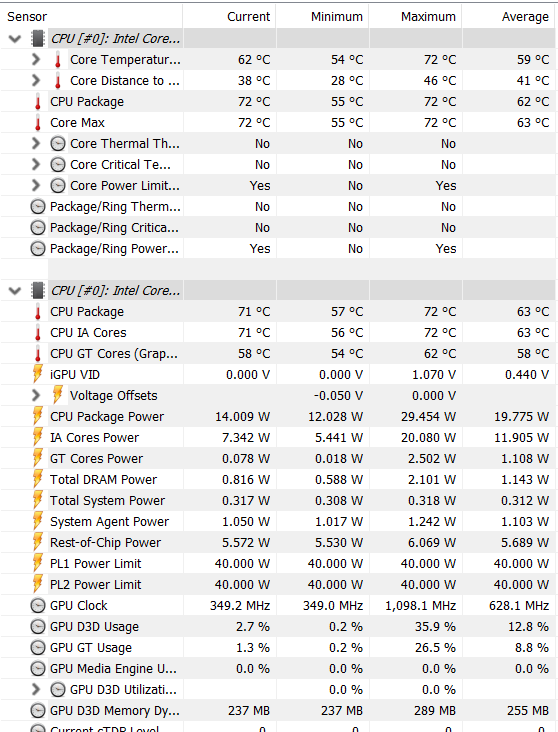Collapse the first CPU [#0] Intel Core group
This screenshot has width=558, height=732.
click(15, 39)
